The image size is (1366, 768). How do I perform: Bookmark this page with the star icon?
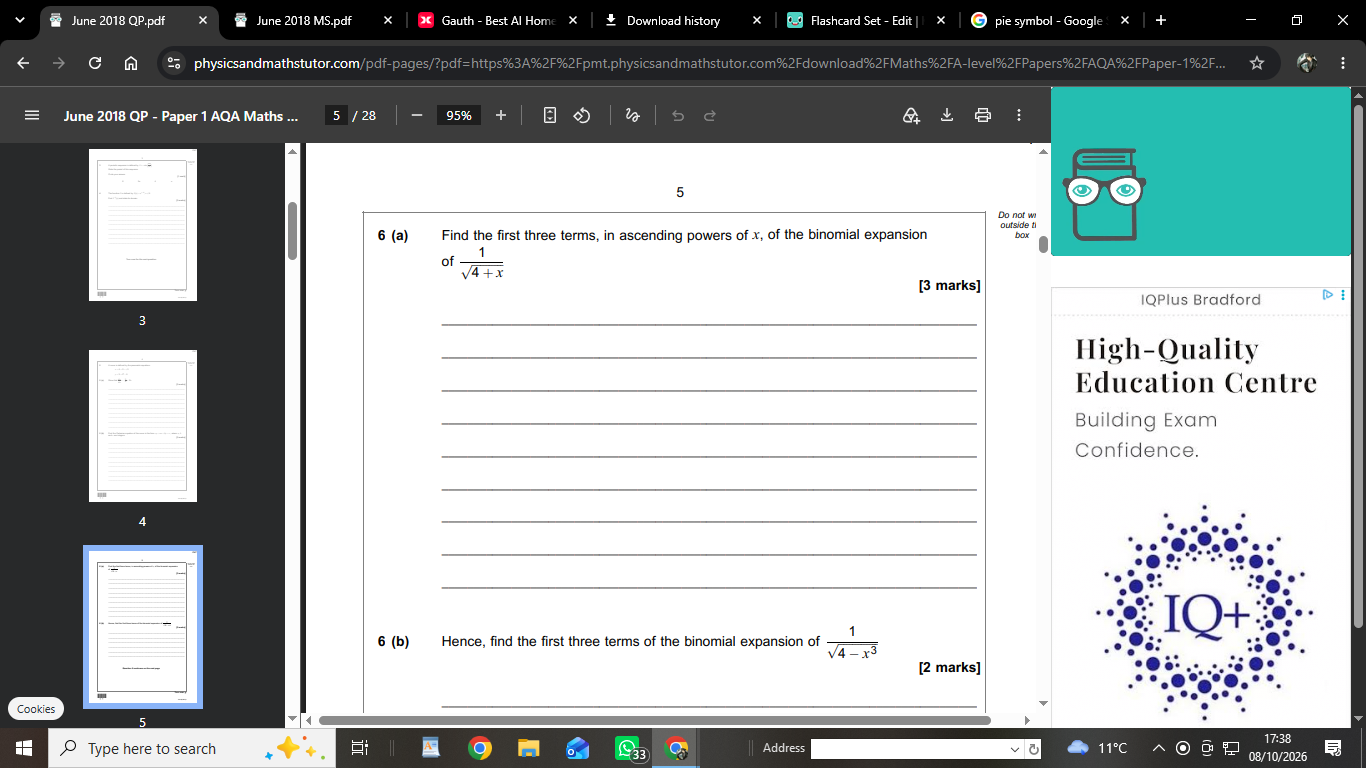coord(1257,63)
